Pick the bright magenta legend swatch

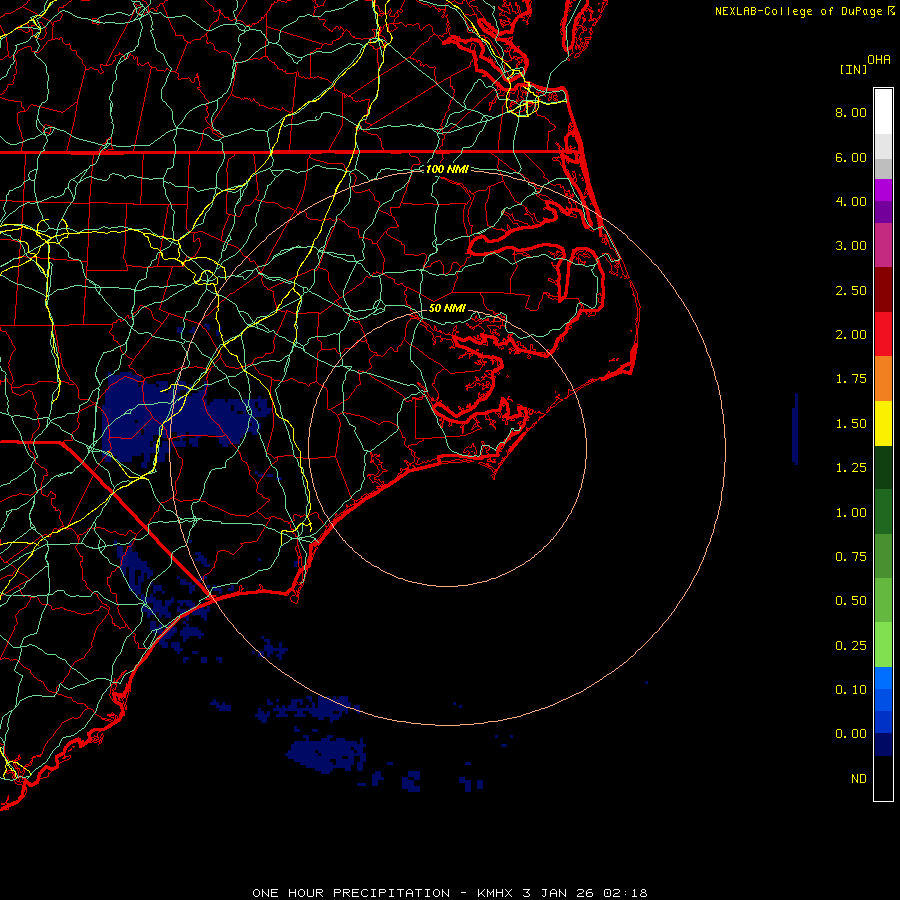[x=883, y=190]
